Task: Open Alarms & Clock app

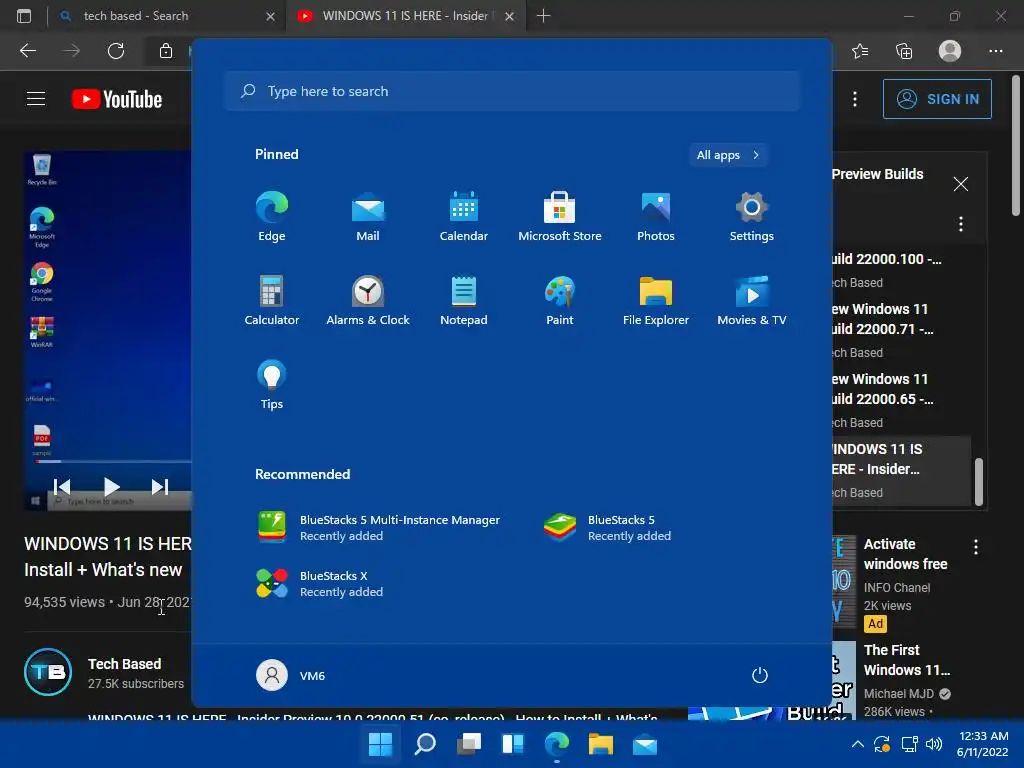Action: [x=368, y=300]
